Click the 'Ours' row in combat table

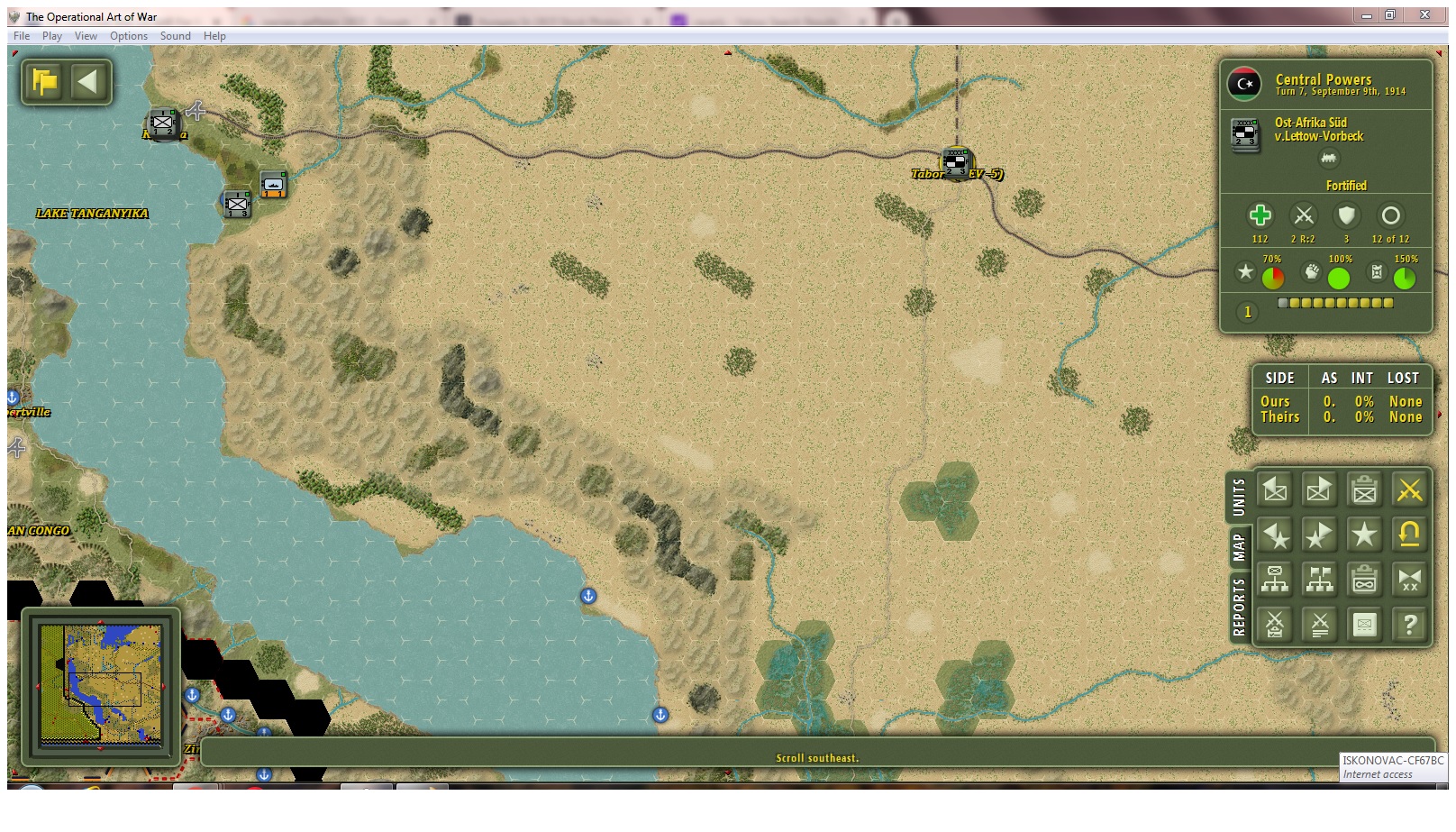point(1341,401)
